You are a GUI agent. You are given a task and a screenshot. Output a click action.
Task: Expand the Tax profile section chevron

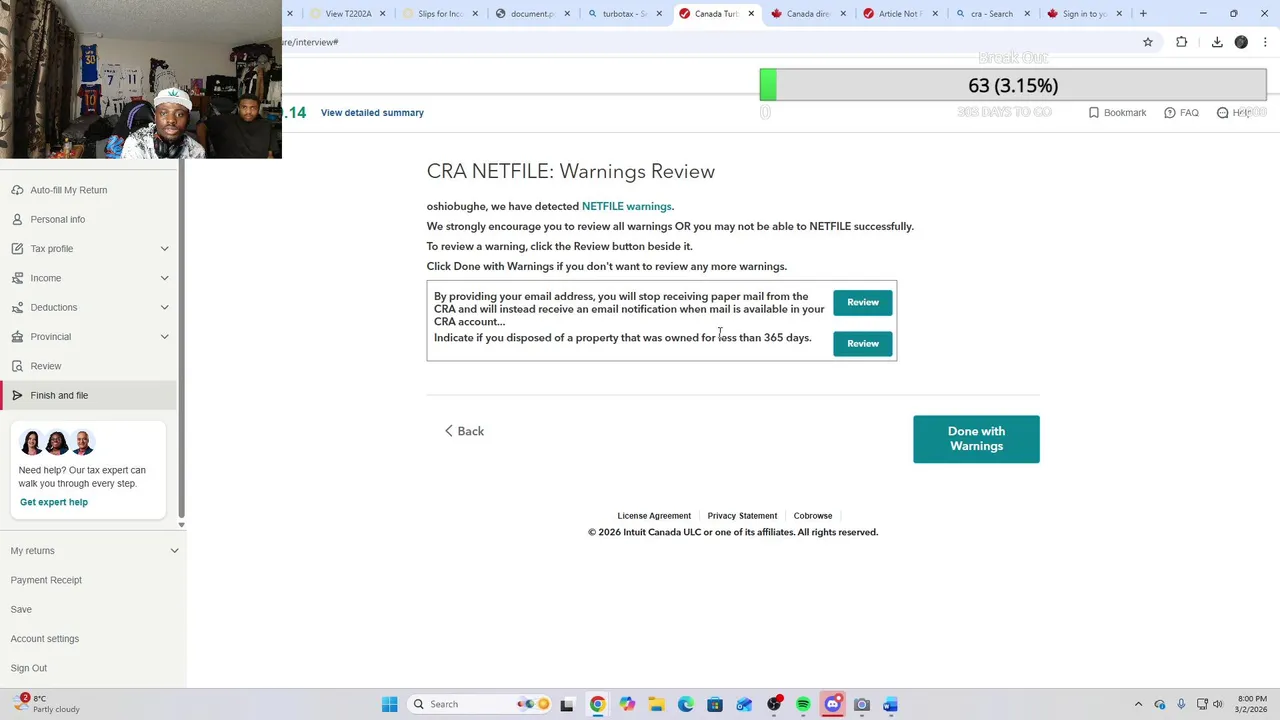164,249
